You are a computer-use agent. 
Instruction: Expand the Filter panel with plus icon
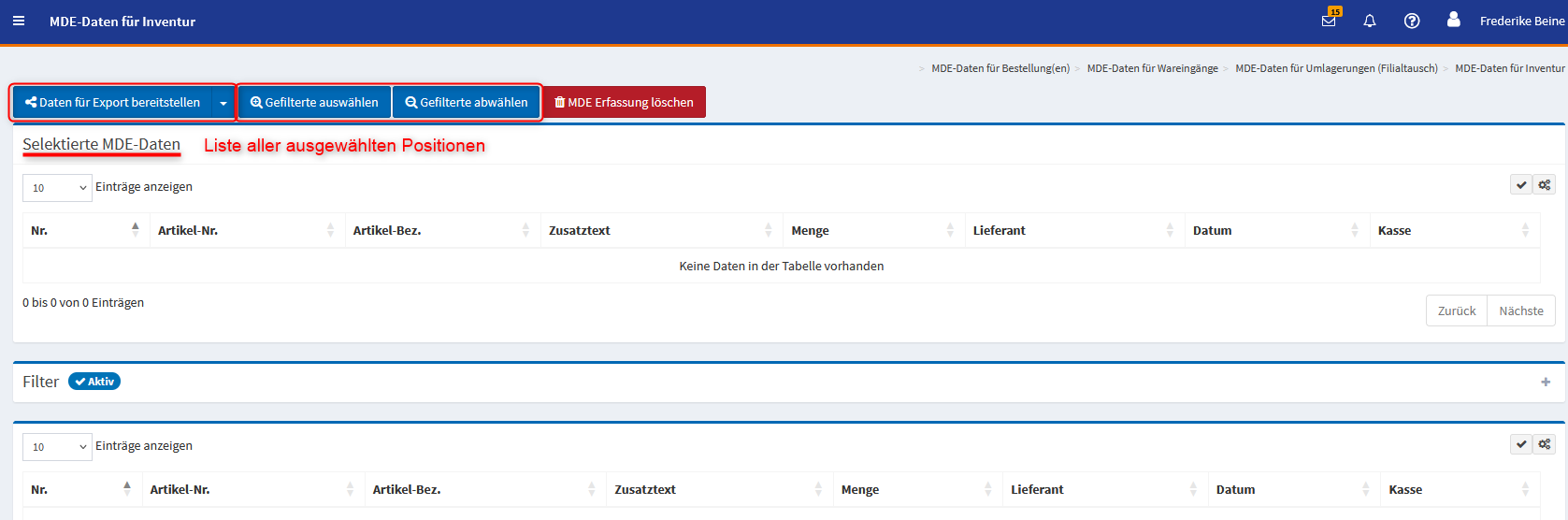[1546, 382]
